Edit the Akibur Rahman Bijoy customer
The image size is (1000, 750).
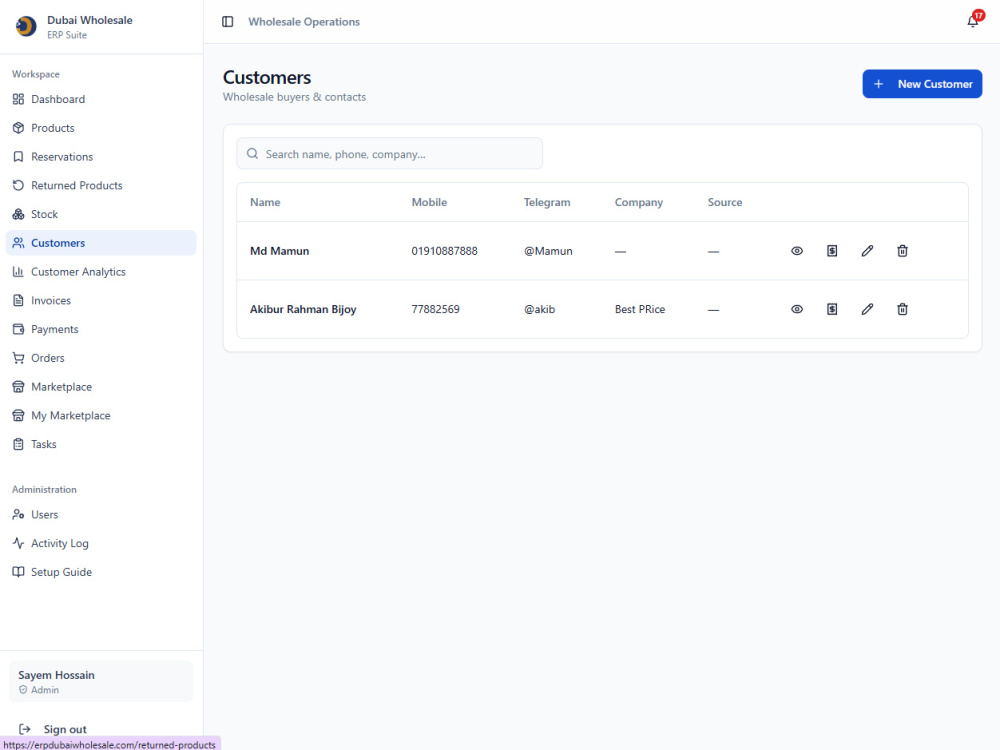point(867,309)
